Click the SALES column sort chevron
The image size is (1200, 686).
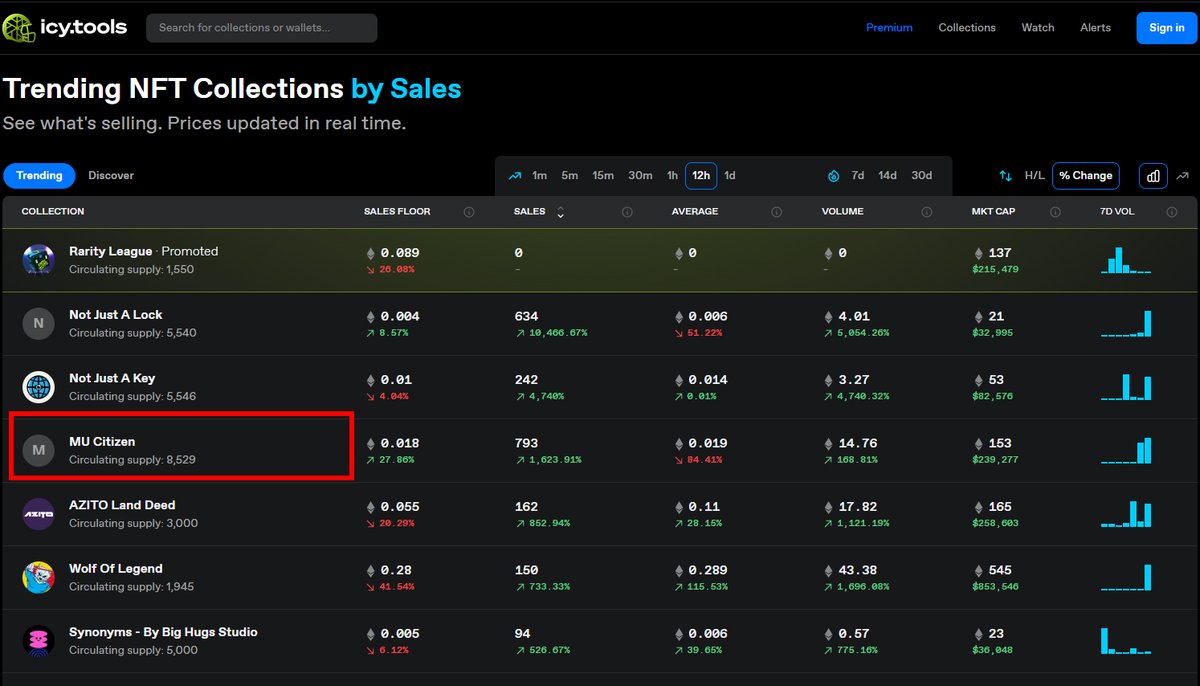coord(560,212)
